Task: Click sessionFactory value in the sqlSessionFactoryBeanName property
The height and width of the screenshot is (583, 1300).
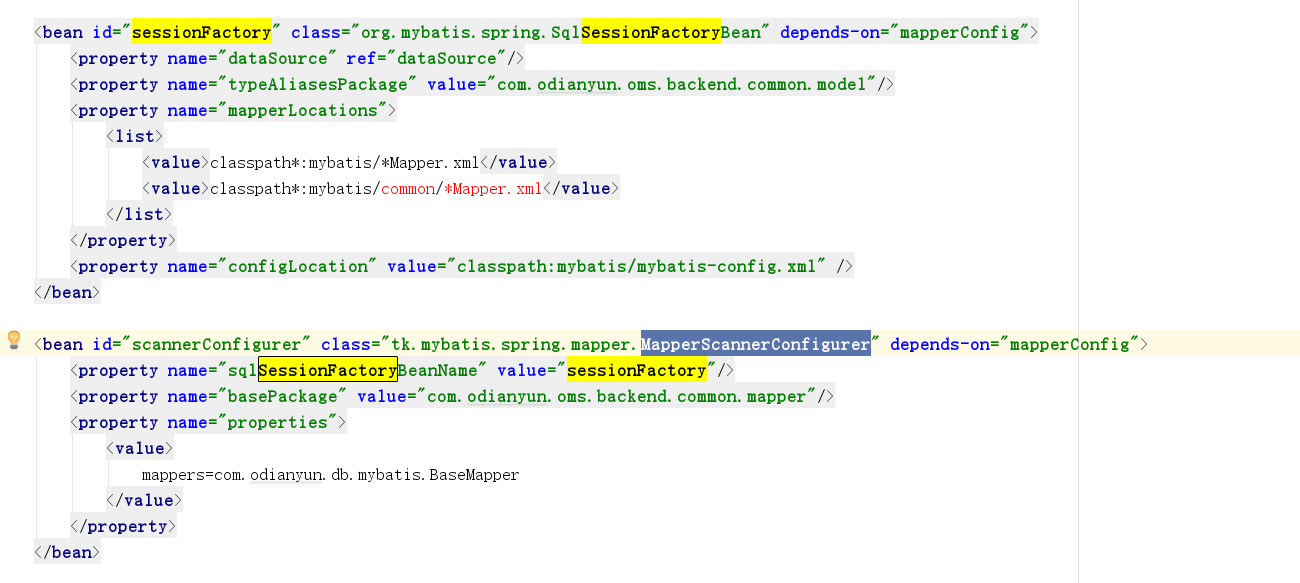Action: 636,370
